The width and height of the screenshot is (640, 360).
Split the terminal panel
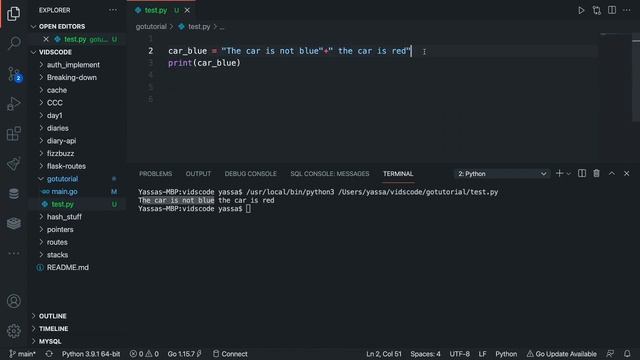coord(582,173)
